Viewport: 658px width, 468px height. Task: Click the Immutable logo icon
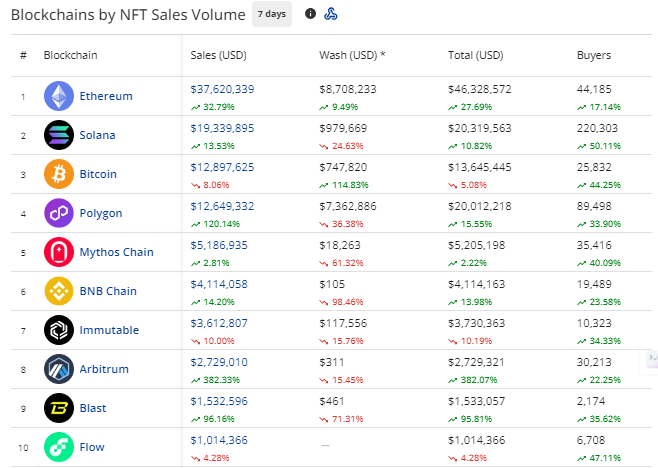59,330
